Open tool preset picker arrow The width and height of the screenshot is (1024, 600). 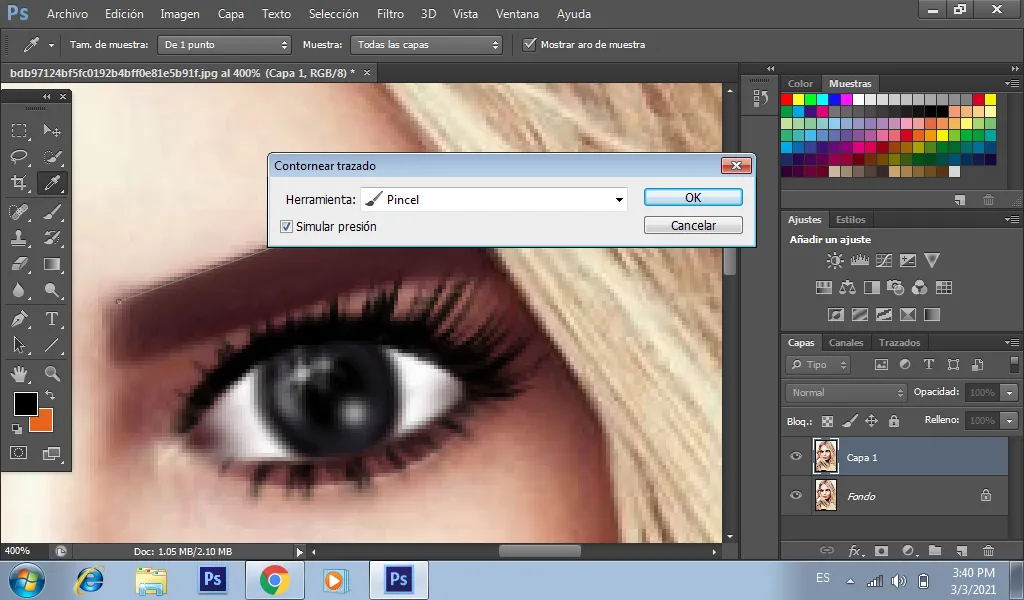(x=51, y=45)
